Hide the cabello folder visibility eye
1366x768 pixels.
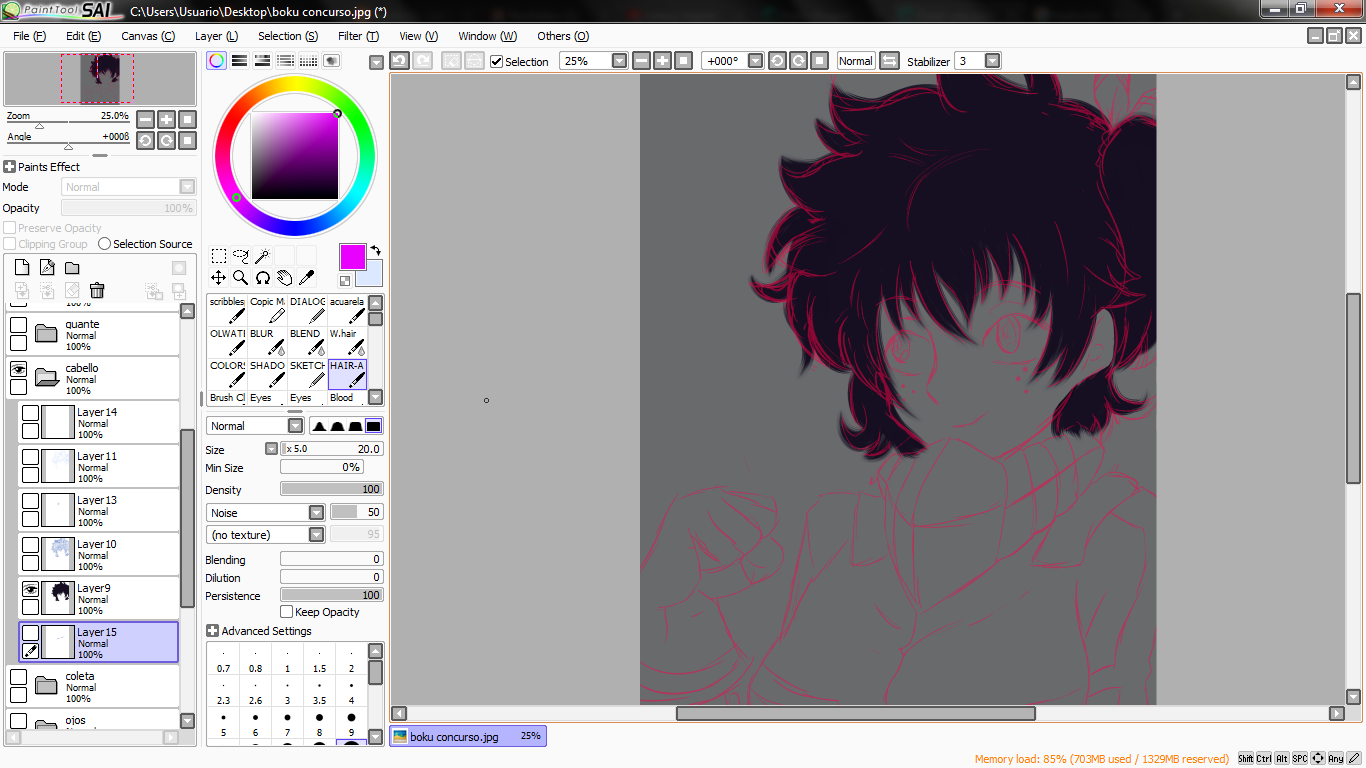[18, 369]
